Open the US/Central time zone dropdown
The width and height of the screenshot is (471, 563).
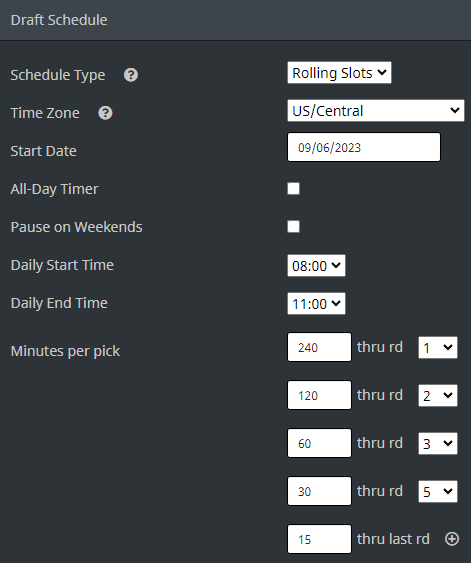[x=376, y=111]
